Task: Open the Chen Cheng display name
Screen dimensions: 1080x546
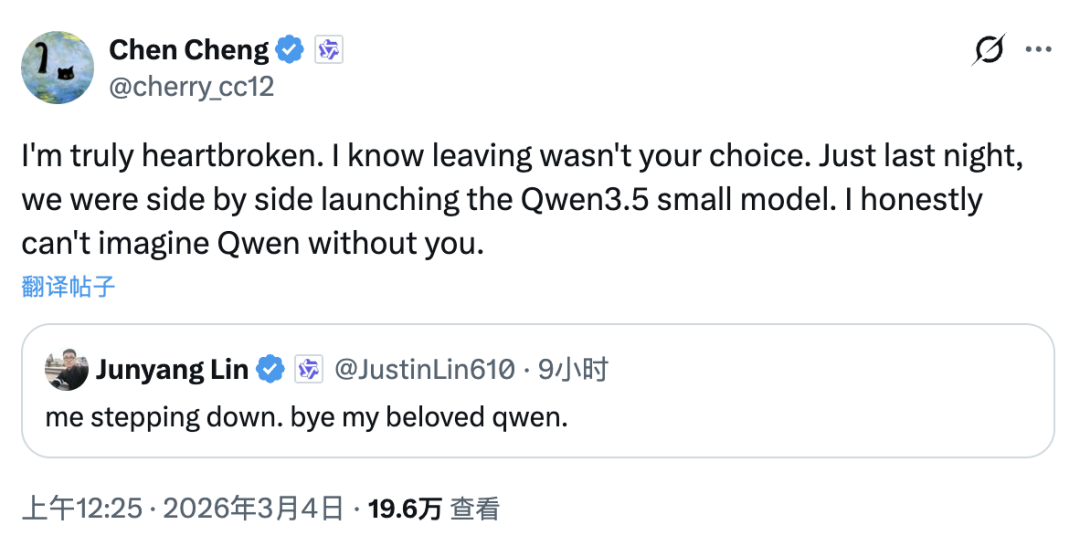Action: coord(188,50)
